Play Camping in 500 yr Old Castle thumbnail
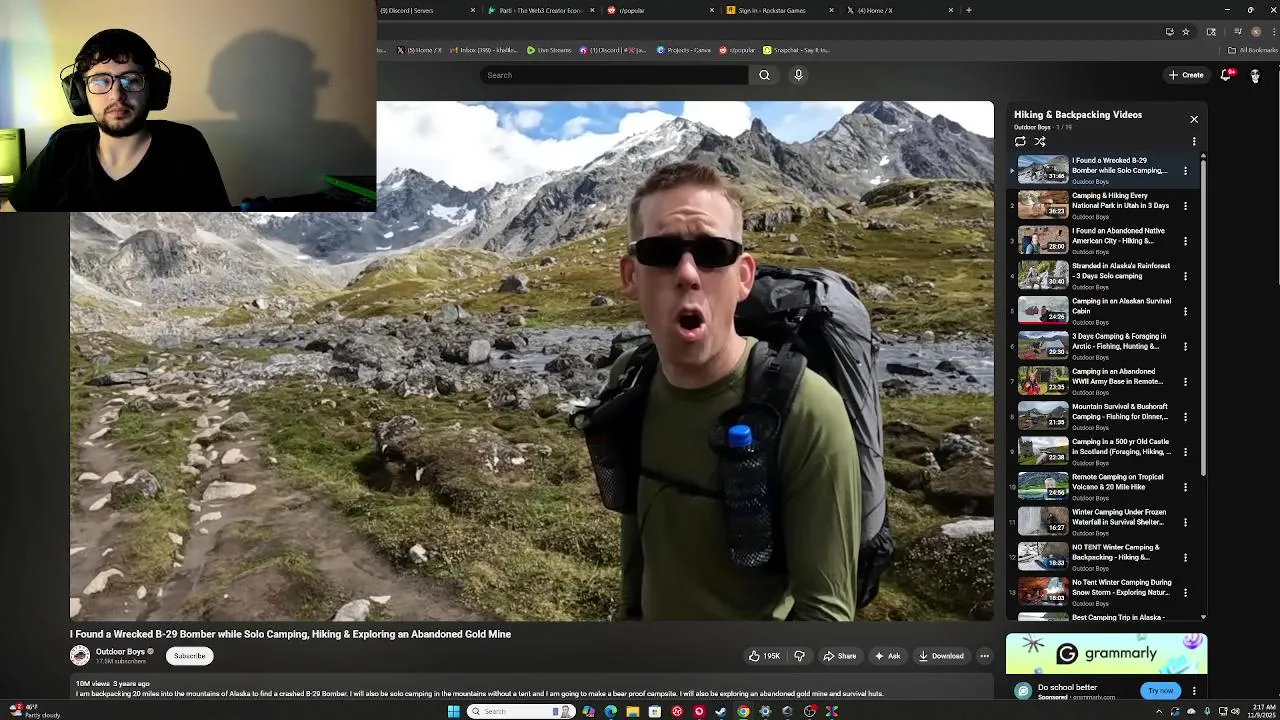 point(1043,452)
